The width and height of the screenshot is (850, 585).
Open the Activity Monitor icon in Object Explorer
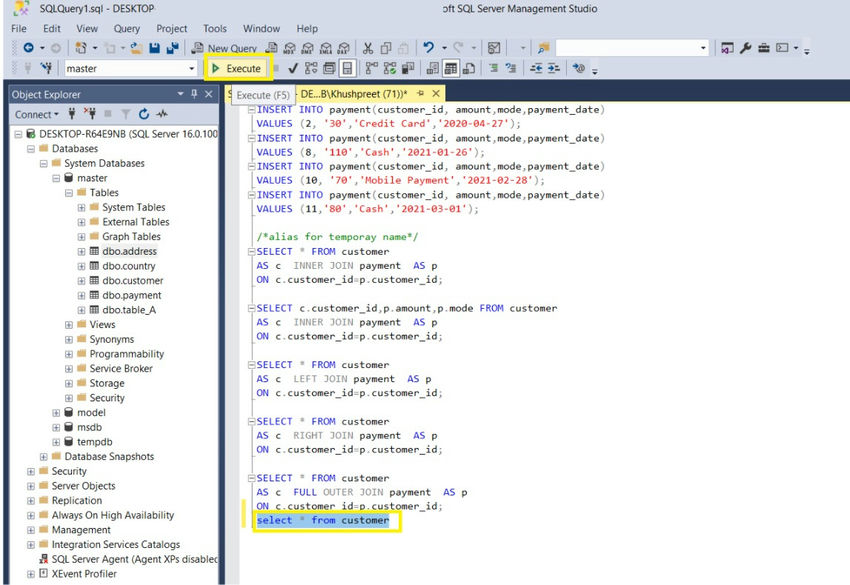pos(161,114)
